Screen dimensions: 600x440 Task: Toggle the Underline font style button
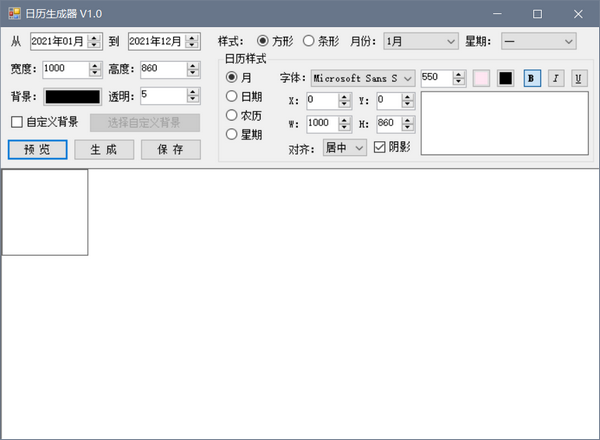(x=579, y=78)
